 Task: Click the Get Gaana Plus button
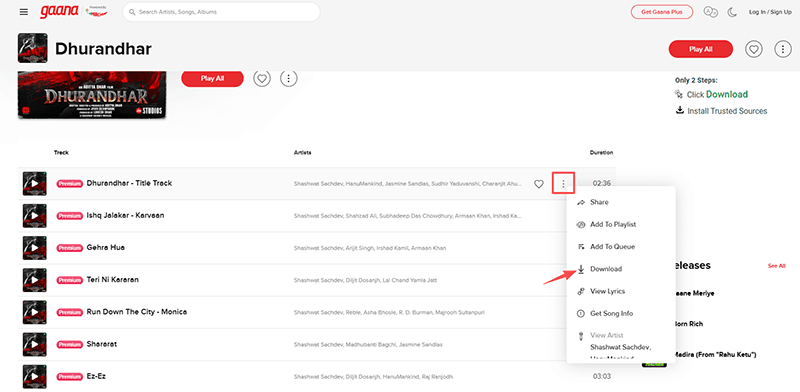point(662,12)
